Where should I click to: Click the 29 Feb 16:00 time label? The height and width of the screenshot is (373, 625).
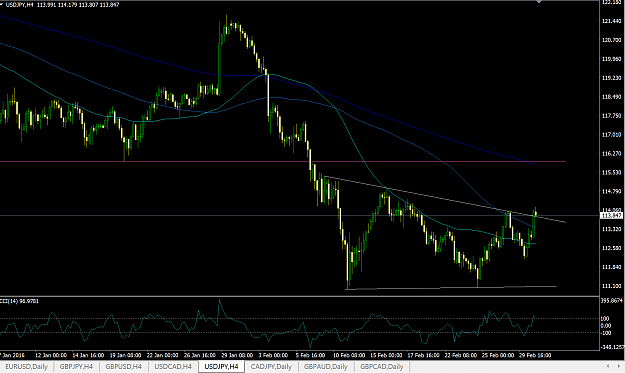click(535, 355)
